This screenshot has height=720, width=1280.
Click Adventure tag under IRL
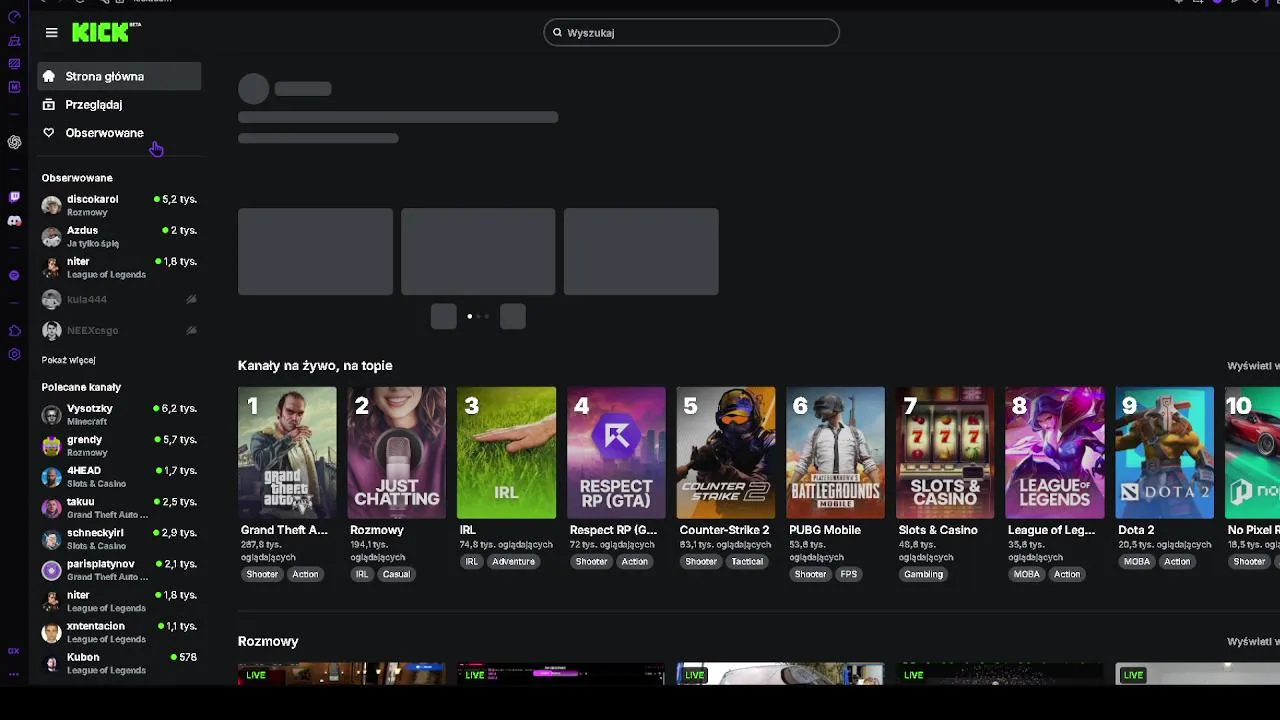(514, 561)
